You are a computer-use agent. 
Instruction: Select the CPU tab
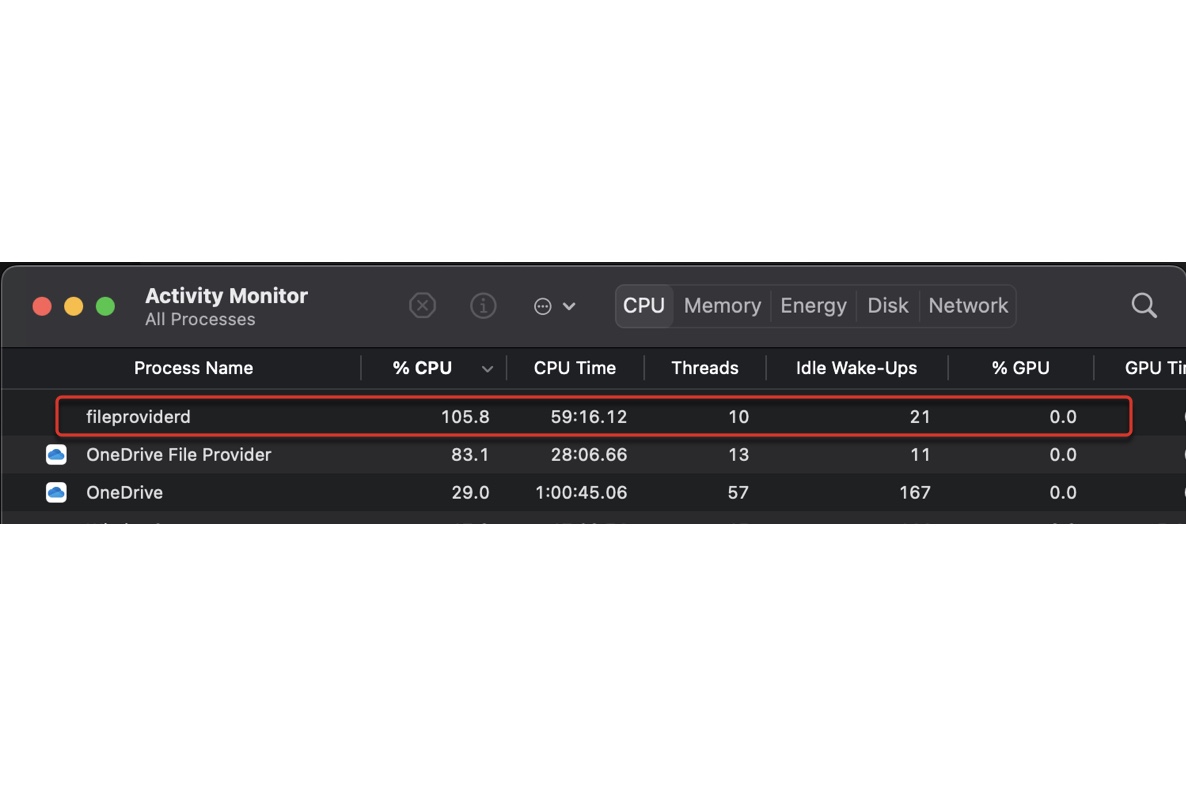pyautogui.click(x=644, y=306)
